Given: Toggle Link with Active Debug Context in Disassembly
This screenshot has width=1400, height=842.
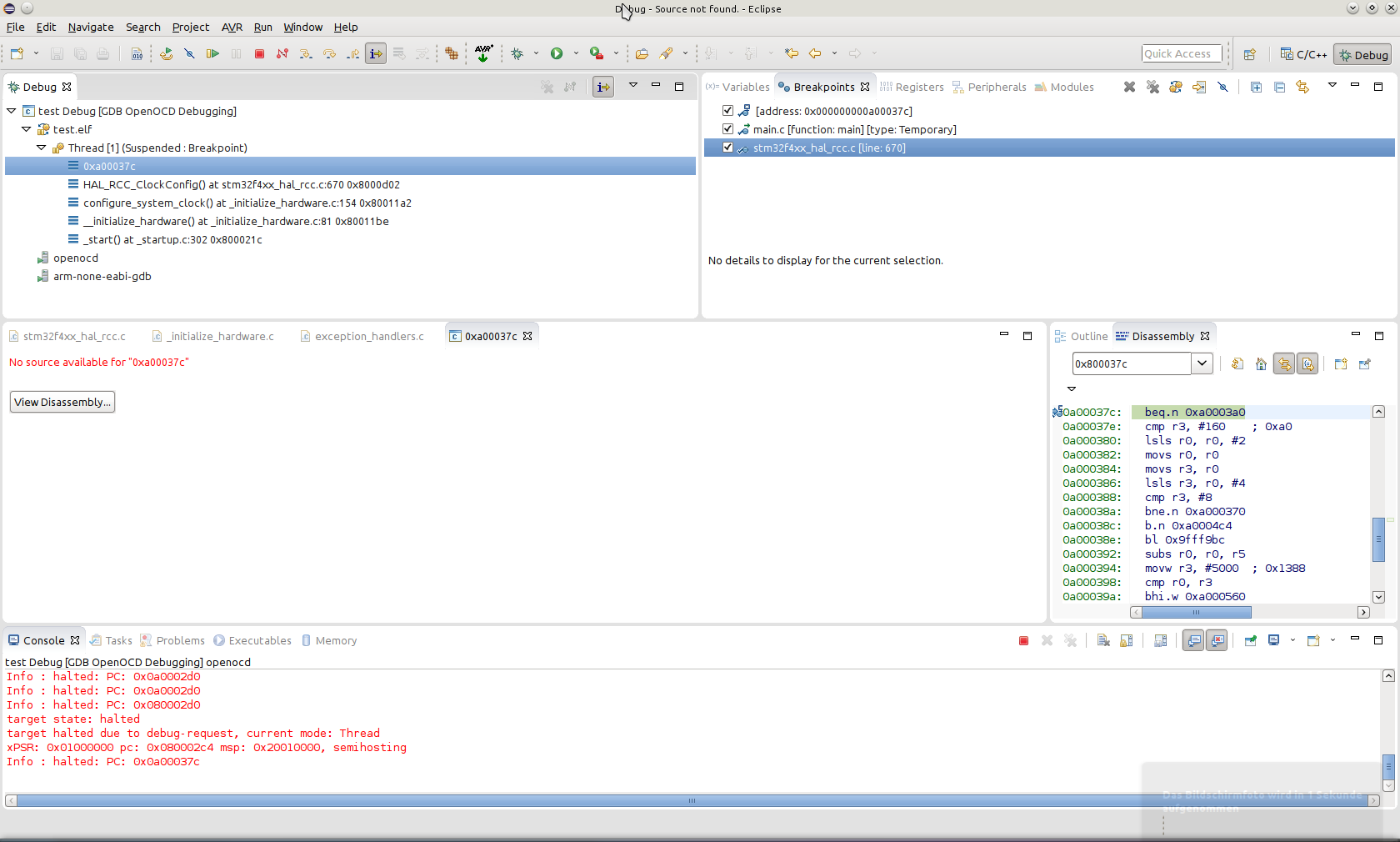Looking at the screenshot, I should (x=1284, y=363).
